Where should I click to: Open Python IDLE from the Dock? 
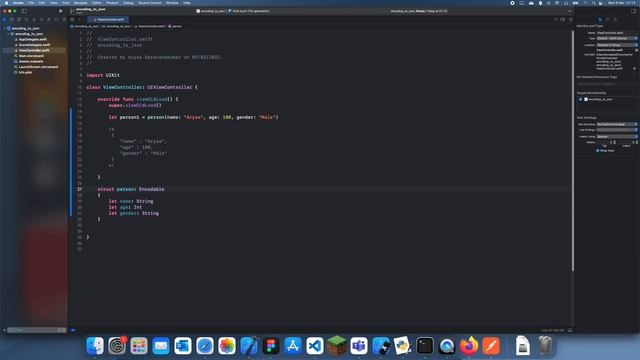click(x=403, y=346)
